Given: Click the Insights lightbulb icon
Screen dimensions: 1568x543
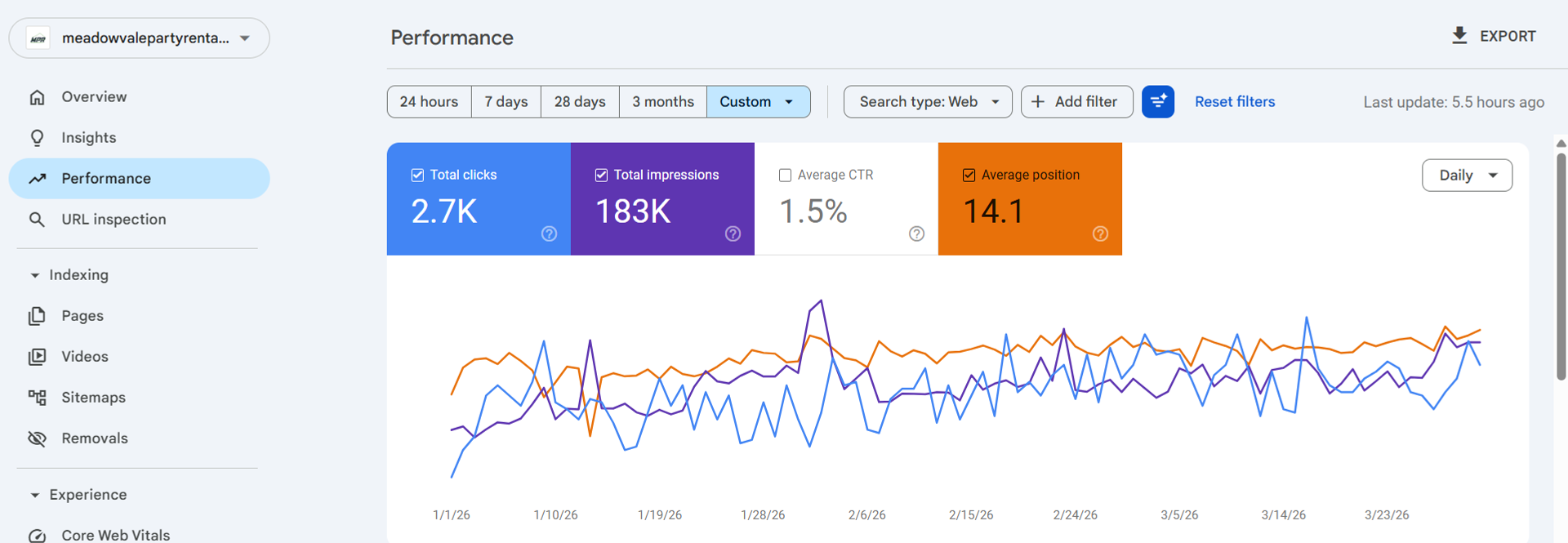Looking at the screenshot, I should pos(37,138).
